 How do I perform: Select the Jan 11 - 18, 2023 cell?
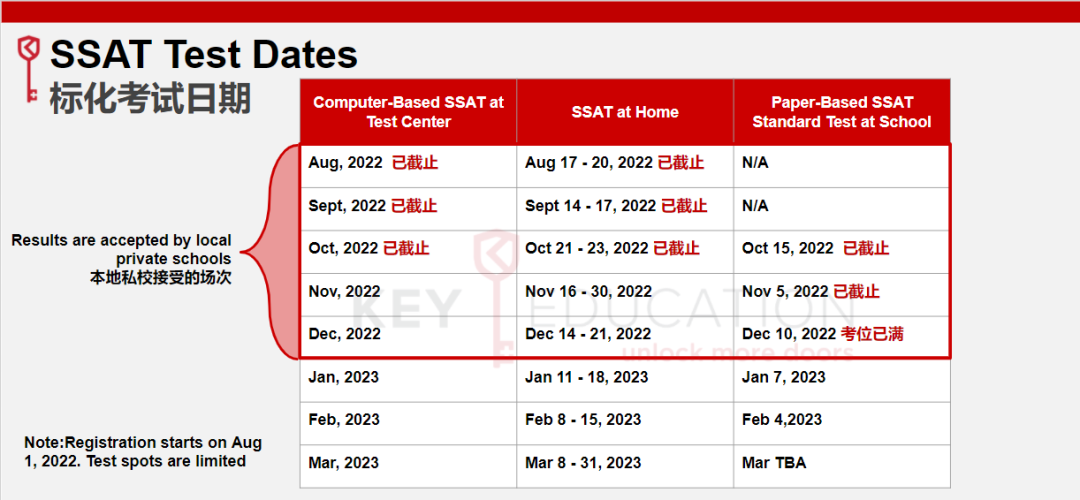click(x=586, y=377)
